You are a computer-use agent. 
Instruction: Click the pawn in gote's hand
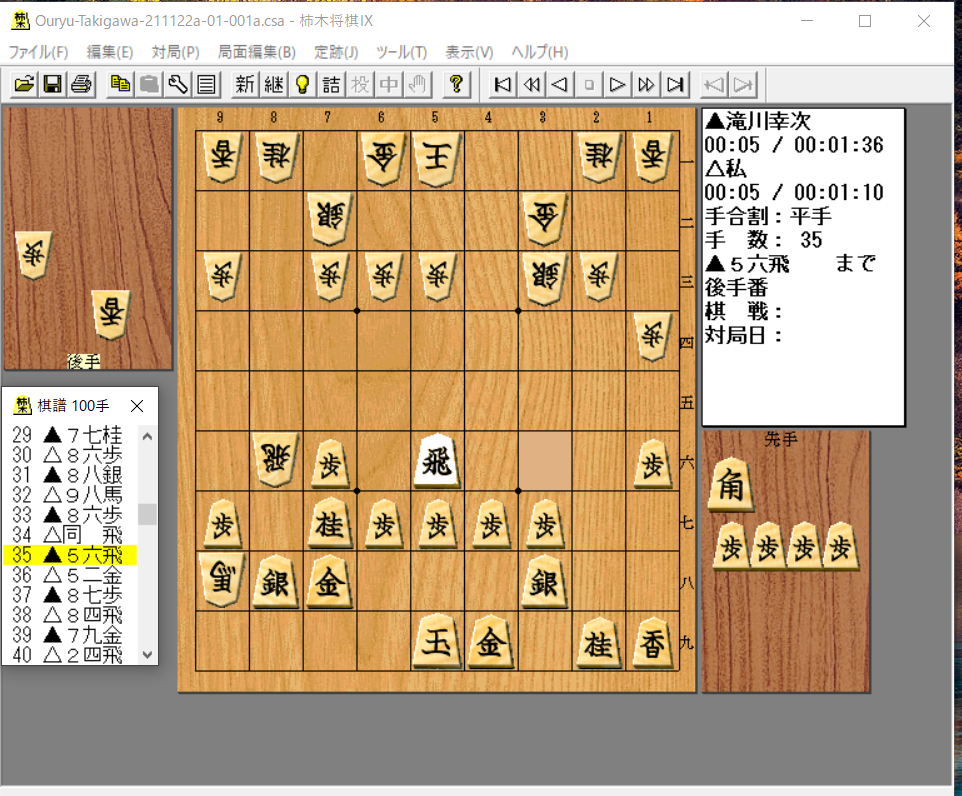(x=33, y=255)
